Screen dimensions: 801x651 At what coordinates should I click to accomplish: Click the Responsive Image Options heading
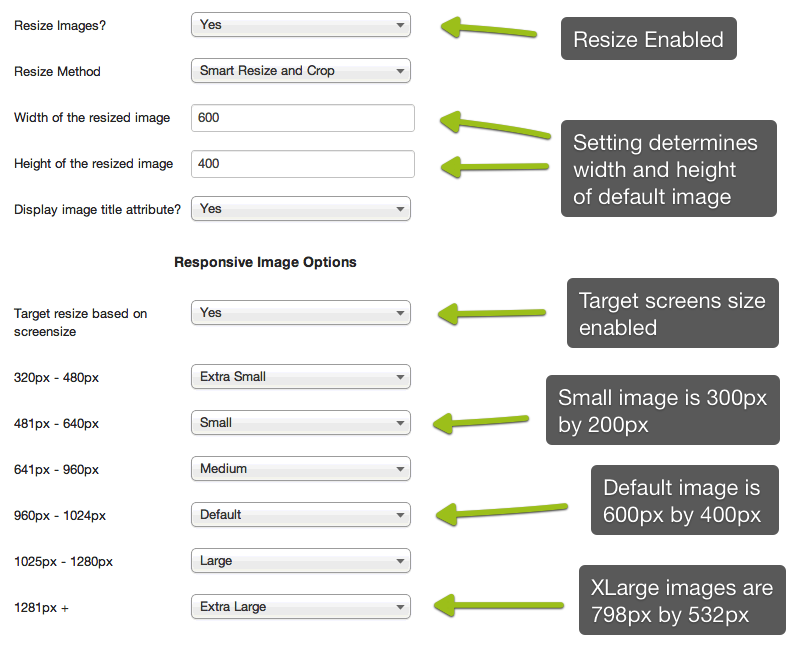point(265,262)
